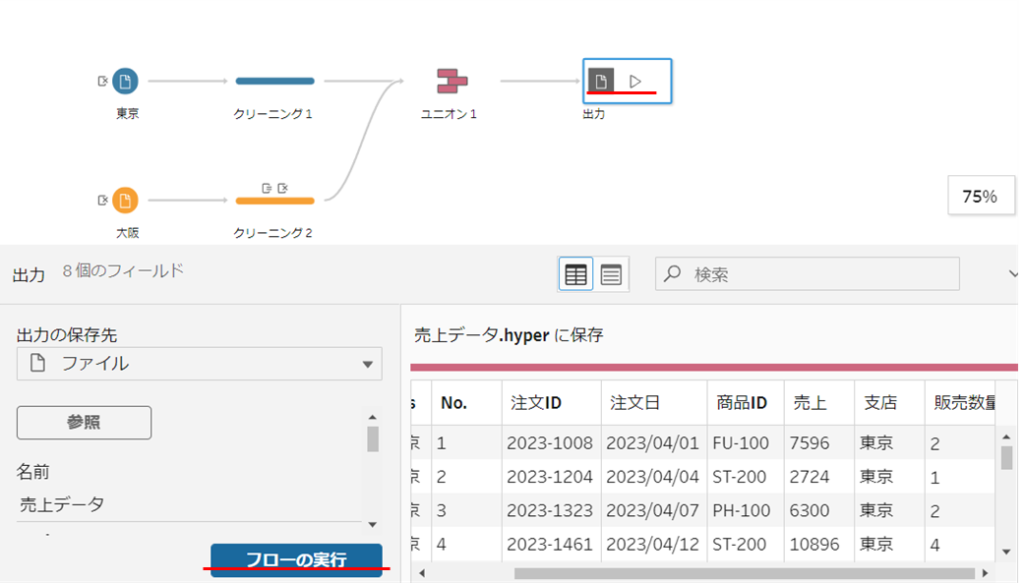
Task: Click up arrow of data grid vertical scrollbar
Action: [1006, 436]
